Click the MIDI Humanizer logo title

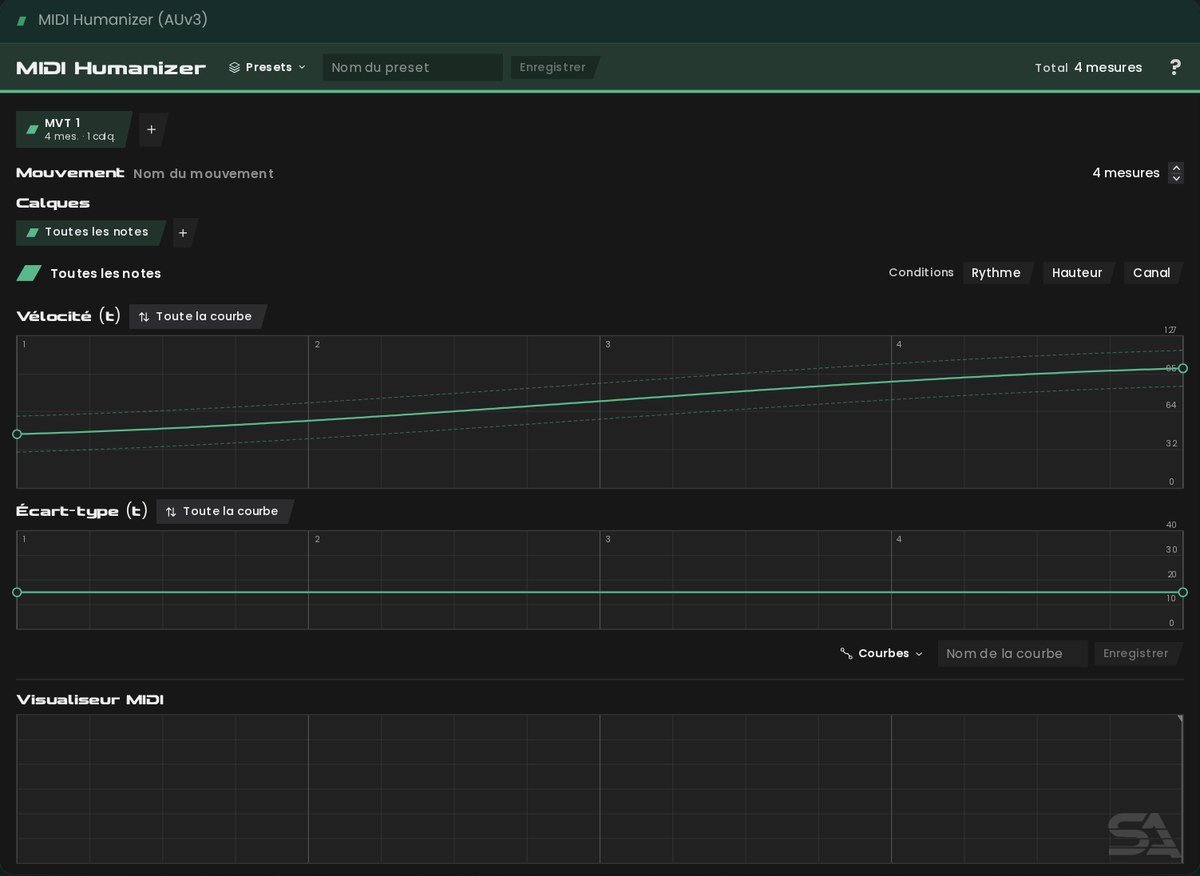tap(111, 68)
